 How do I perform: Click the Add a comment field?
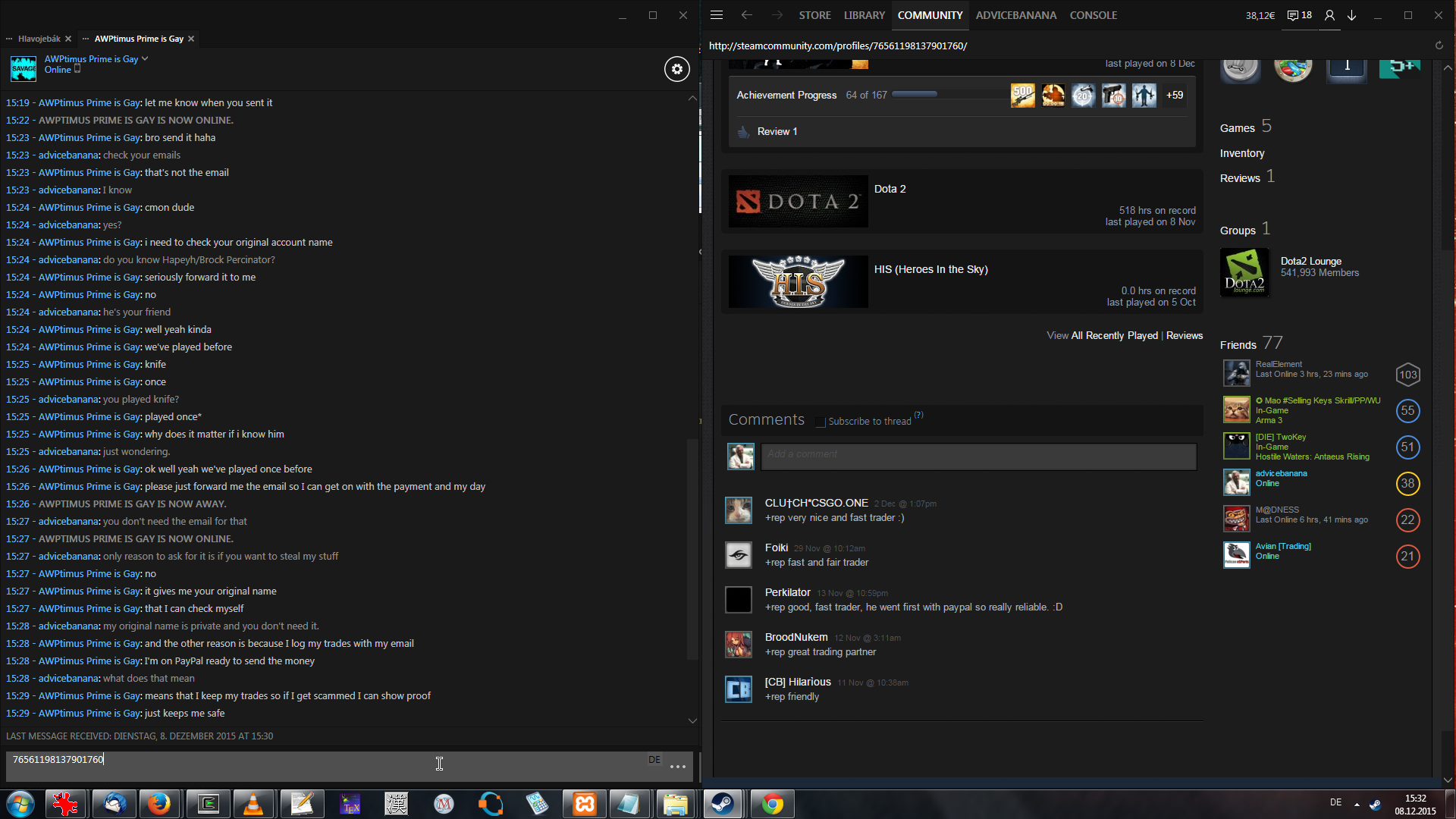[978, 456]
